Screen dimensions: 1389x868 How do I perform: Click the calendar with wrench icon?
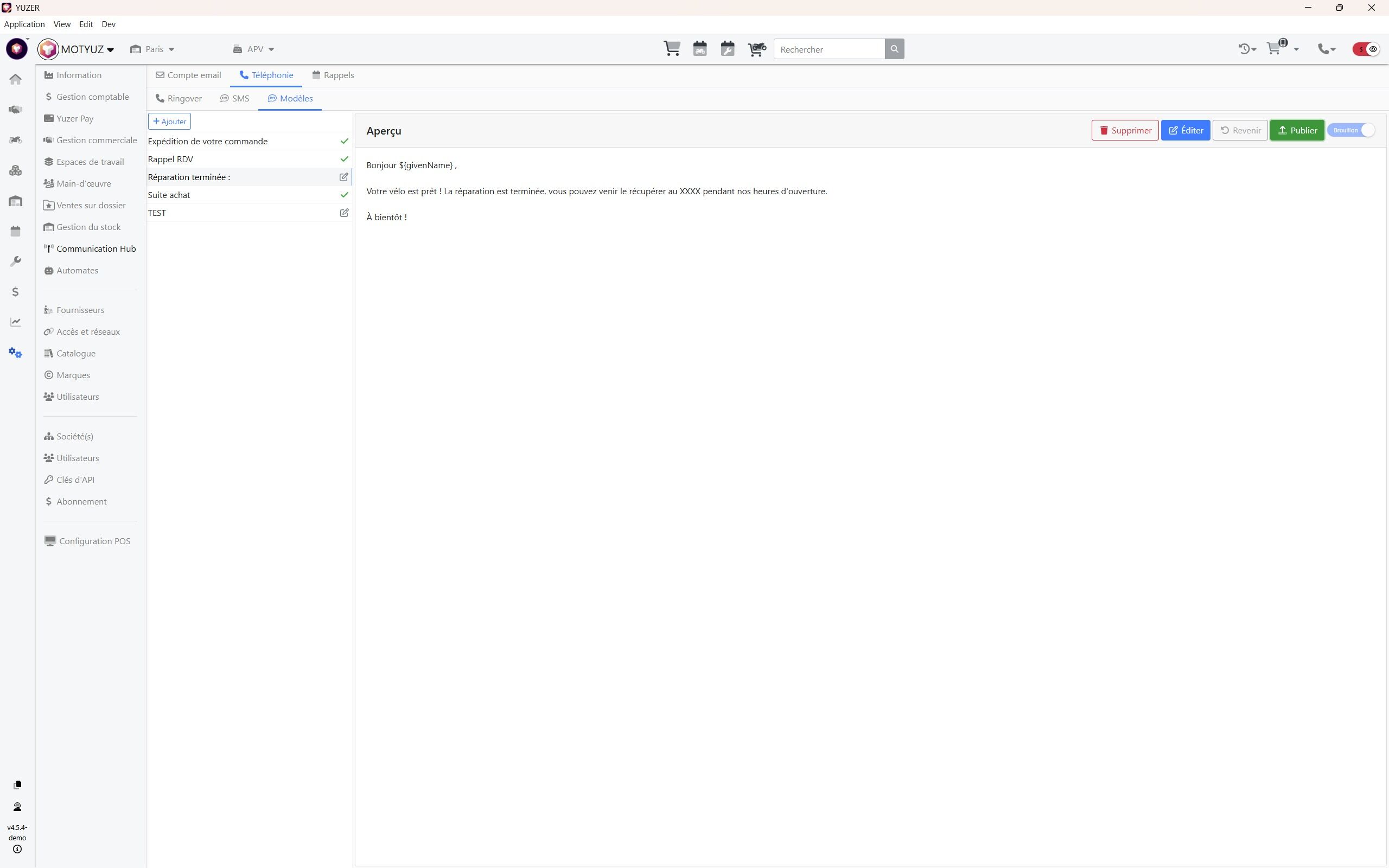coord(727,49)
